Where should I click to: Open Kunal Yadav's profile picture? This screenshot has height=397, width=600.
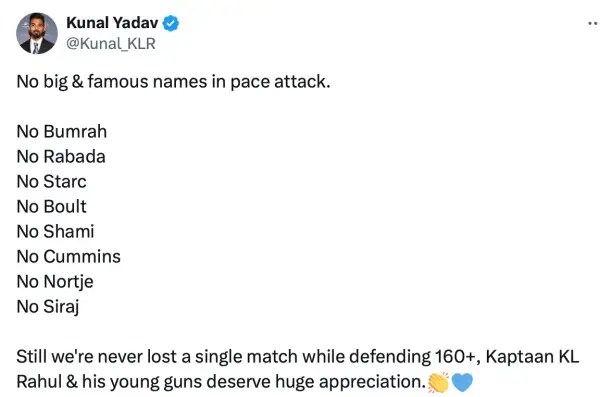pyautogui.click(x=37, y=33)
